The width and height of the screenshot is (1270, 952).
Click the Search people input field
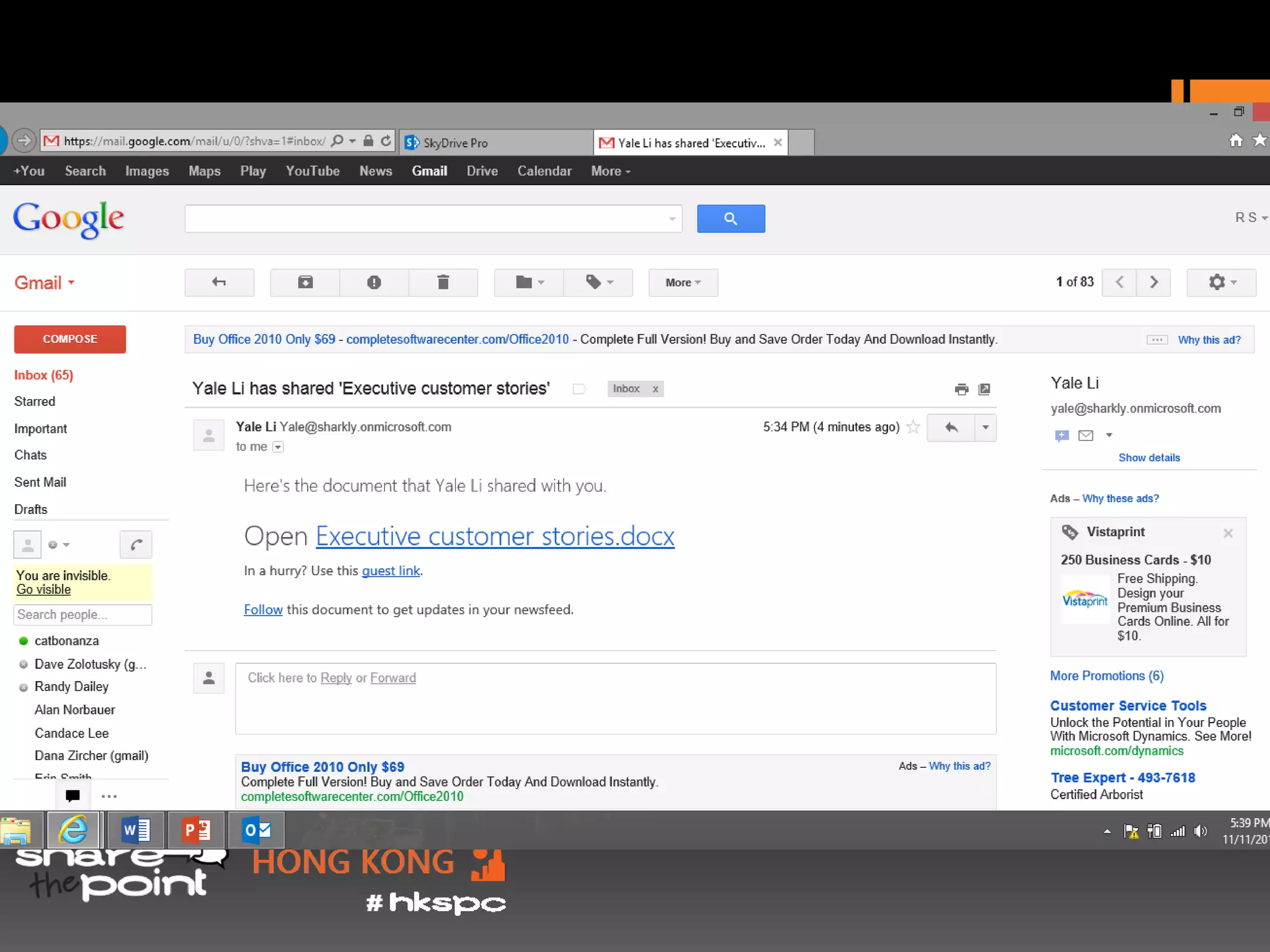pyautogui.click(x=82, y=615)
